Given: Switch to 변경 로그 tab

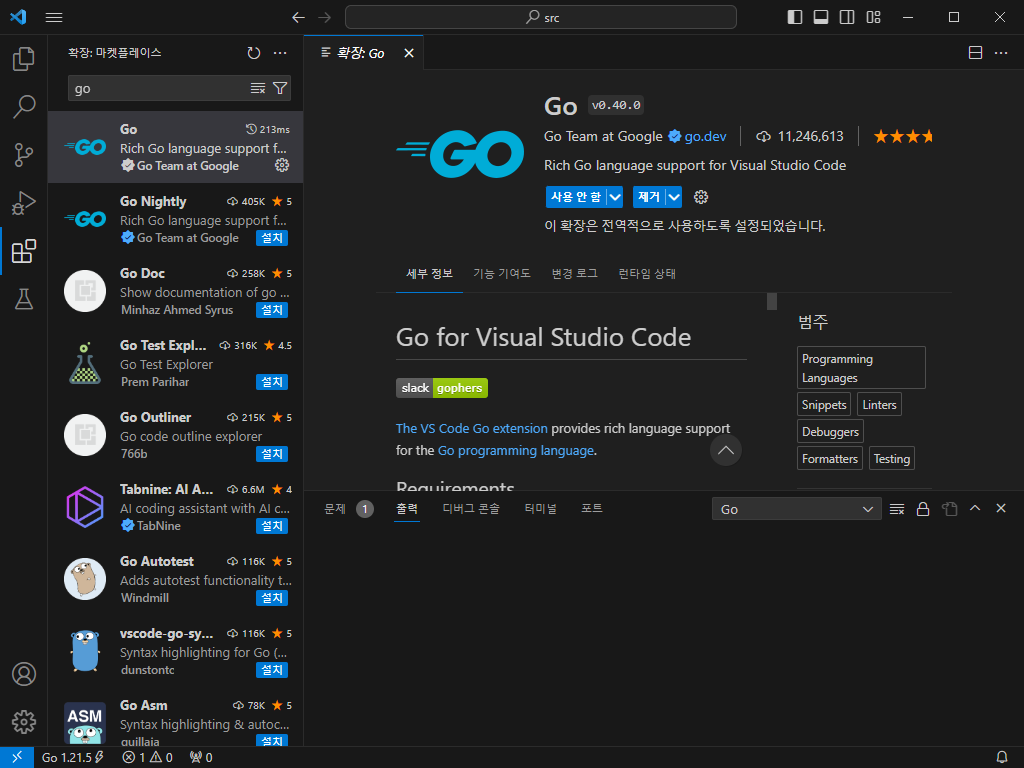Looking at the screenshot, I should tap(575, 274).
